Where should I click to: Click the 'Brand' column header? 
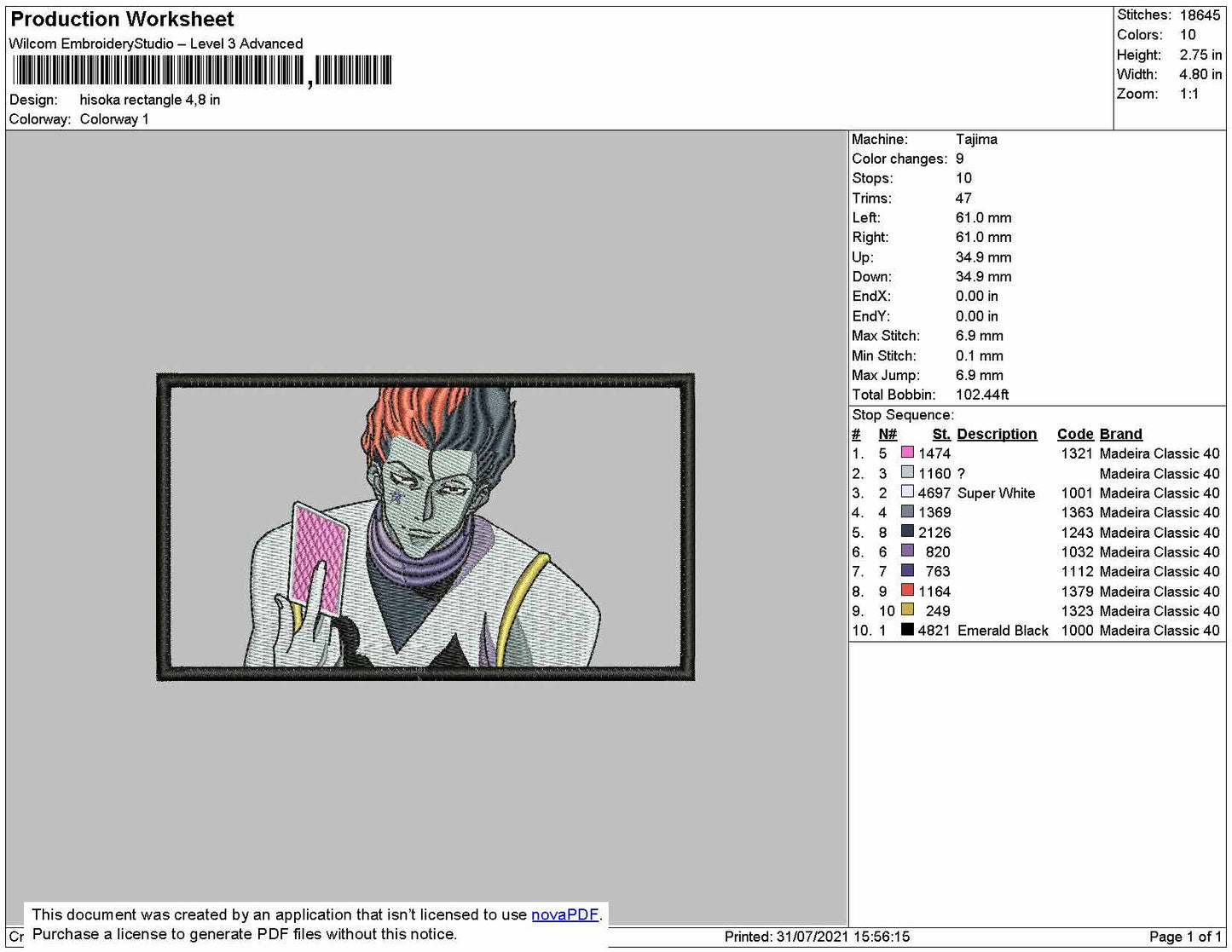coord(1120,434)
